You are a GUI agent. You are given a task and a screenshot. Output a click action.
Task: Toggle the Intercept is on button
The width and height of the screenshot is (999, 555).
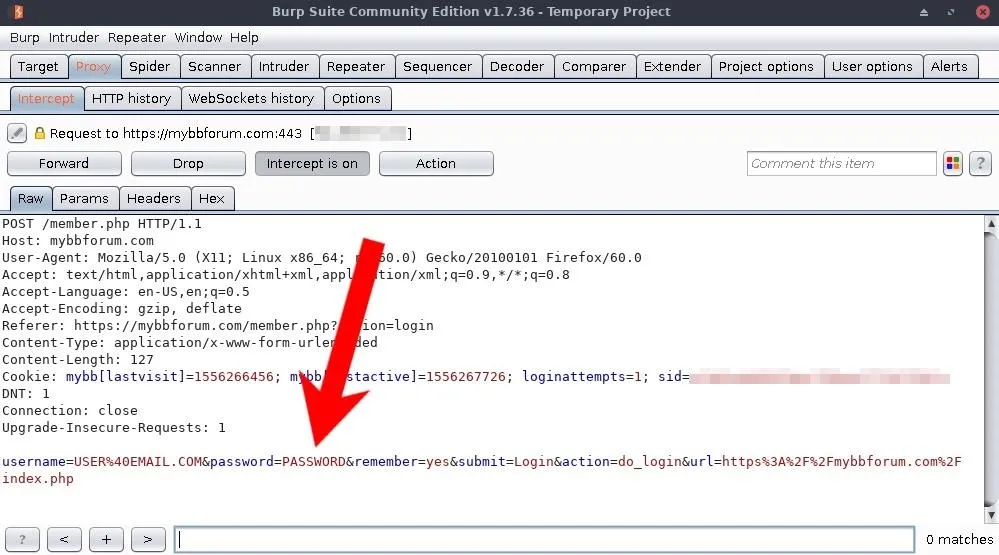point(312,164)
